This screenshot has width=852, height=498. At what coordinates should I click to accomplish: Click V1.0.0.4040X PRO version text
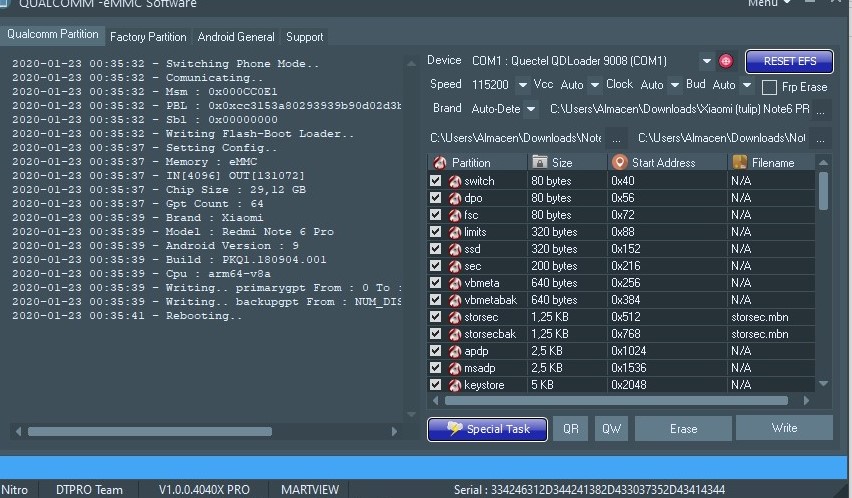pos(204,490)
